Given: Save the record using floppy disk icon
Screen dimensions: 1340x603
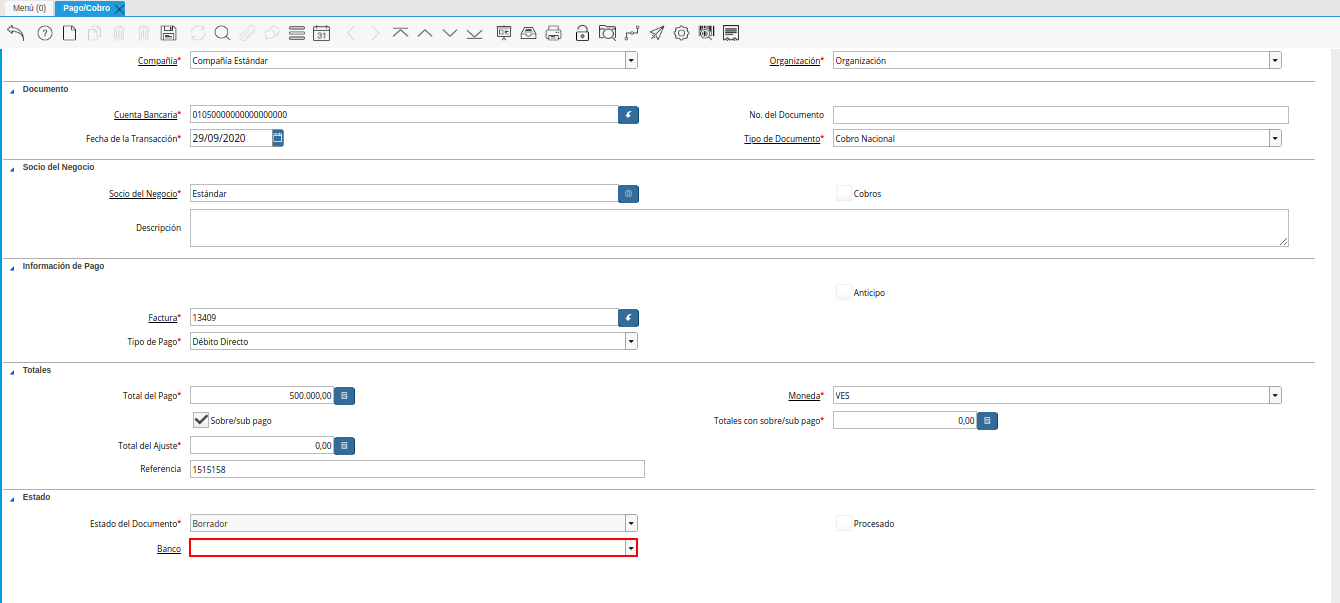Looking at the screenshot, I should pos(168,33).
